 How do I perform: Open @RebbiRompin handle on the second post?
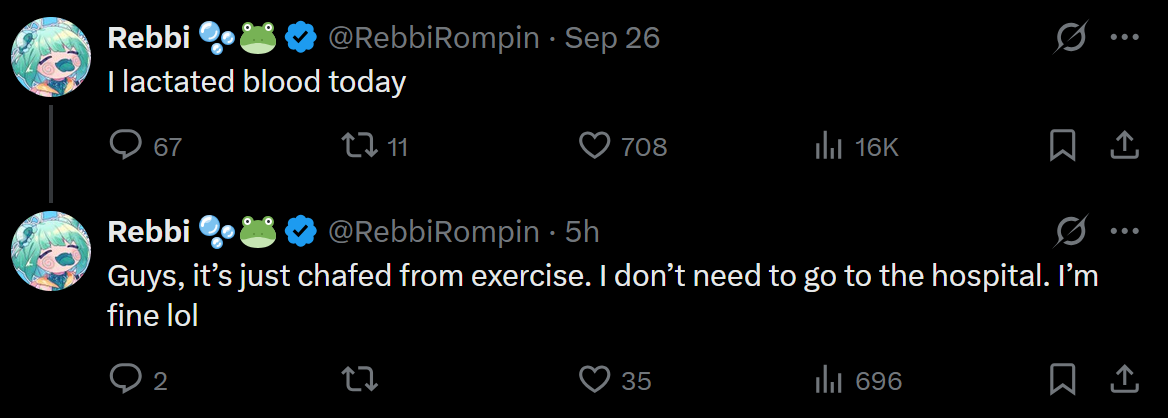pyautogui.click(x=434, y=233)
